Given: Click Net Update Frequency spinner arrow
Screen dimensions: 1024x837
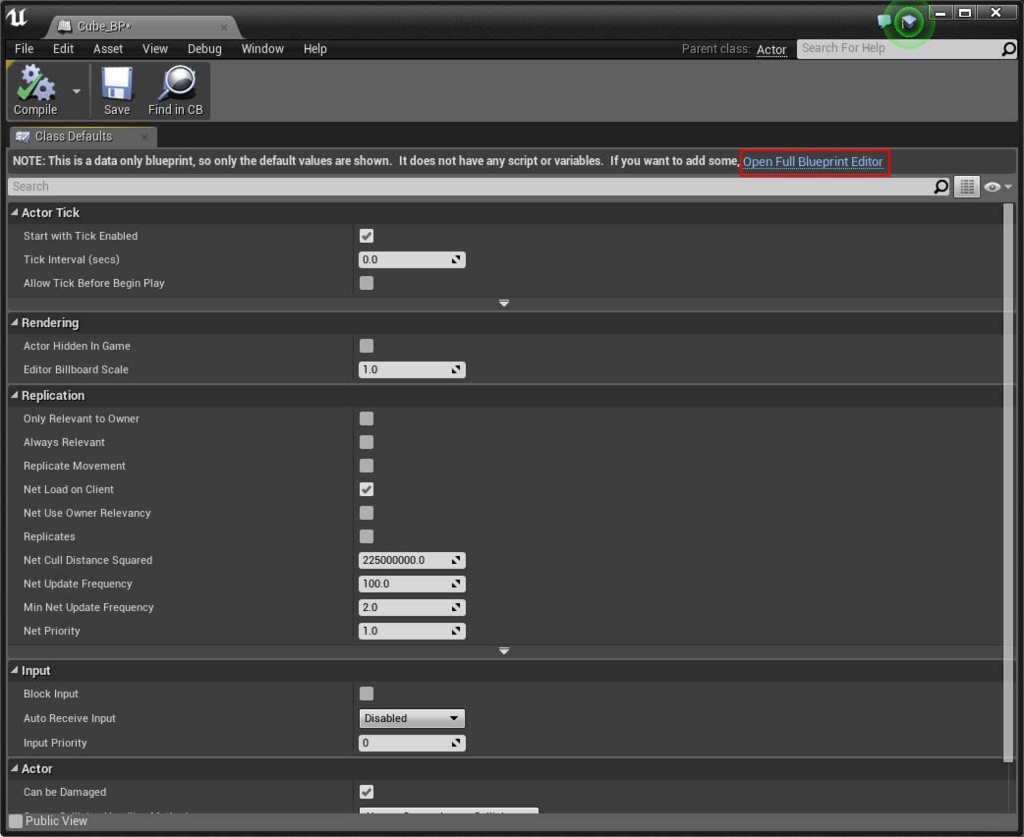Looking at the screenshot, I should tap(456, 584).
